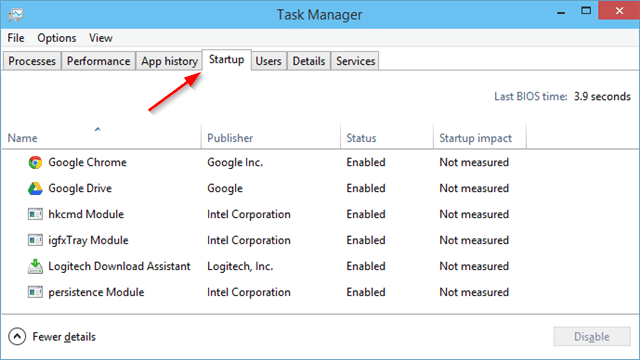Click the Google Chrome icon in the list
Screen dimensions: 640x360
click(x=35, y=162)
